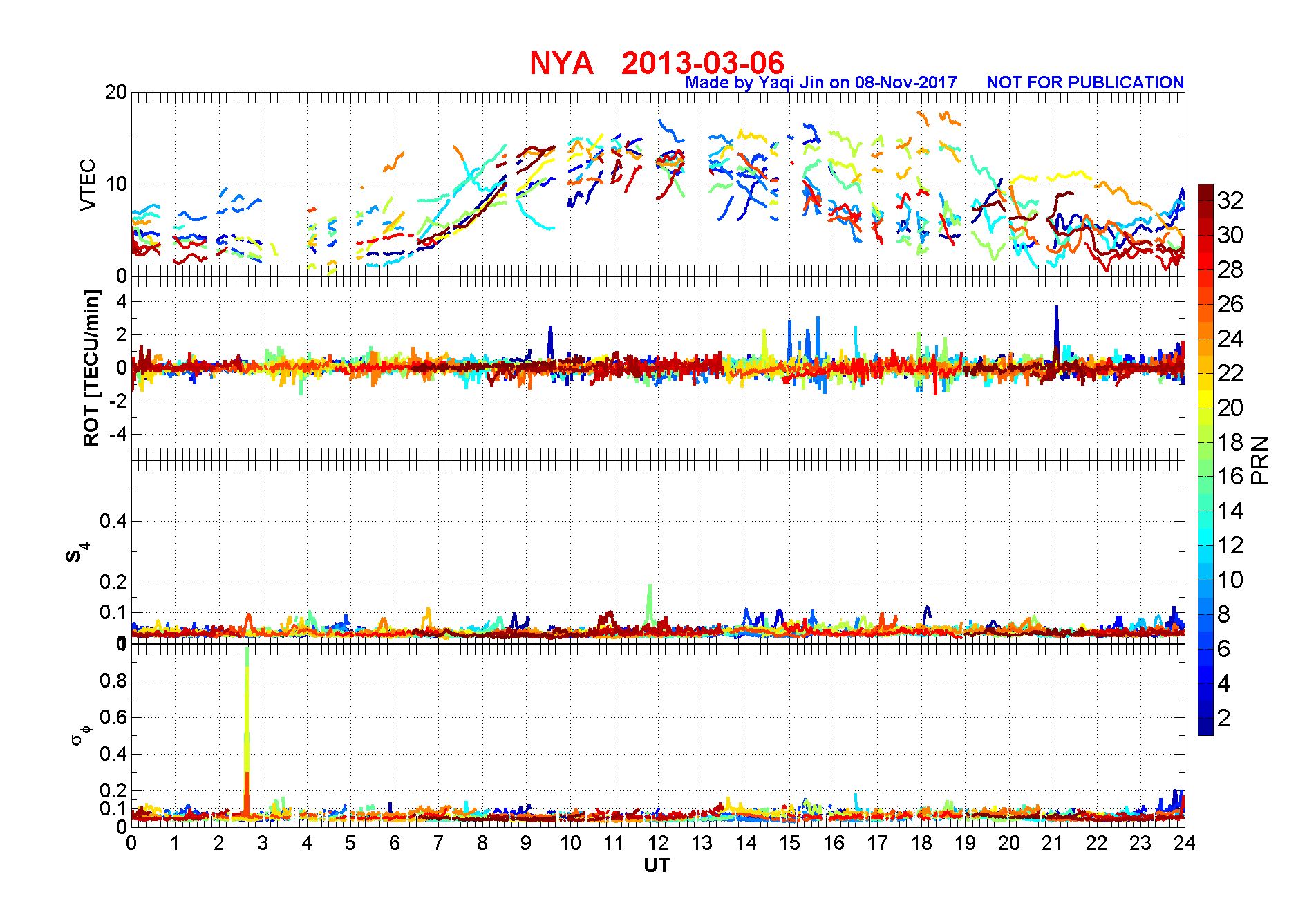Viewport: 1316px width, 919px height.
Task: Click the ROT axis tick value 4
Action: pyautogui.click(x=122, y=301)
